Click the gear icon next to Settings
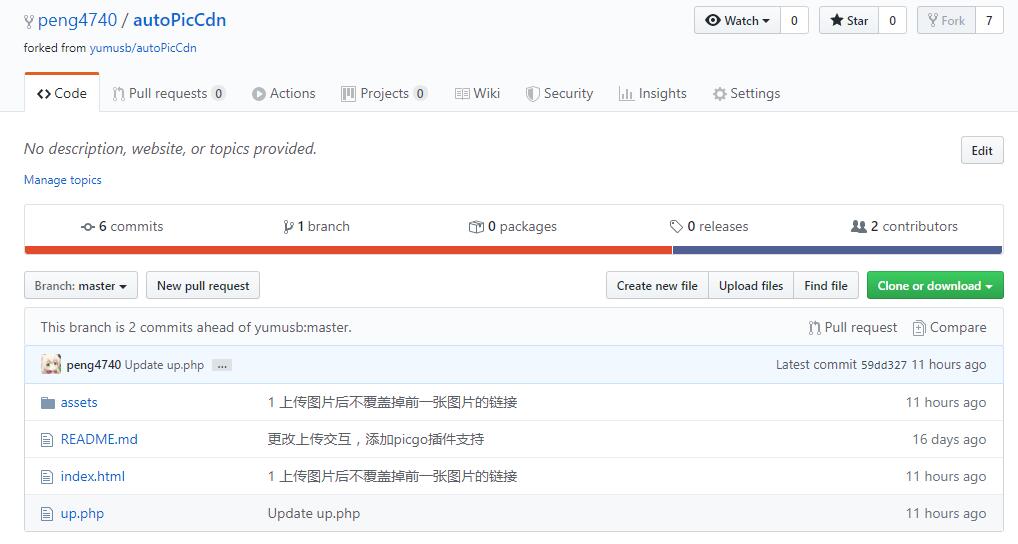1018x544 pixels. [x=719, y=94]
